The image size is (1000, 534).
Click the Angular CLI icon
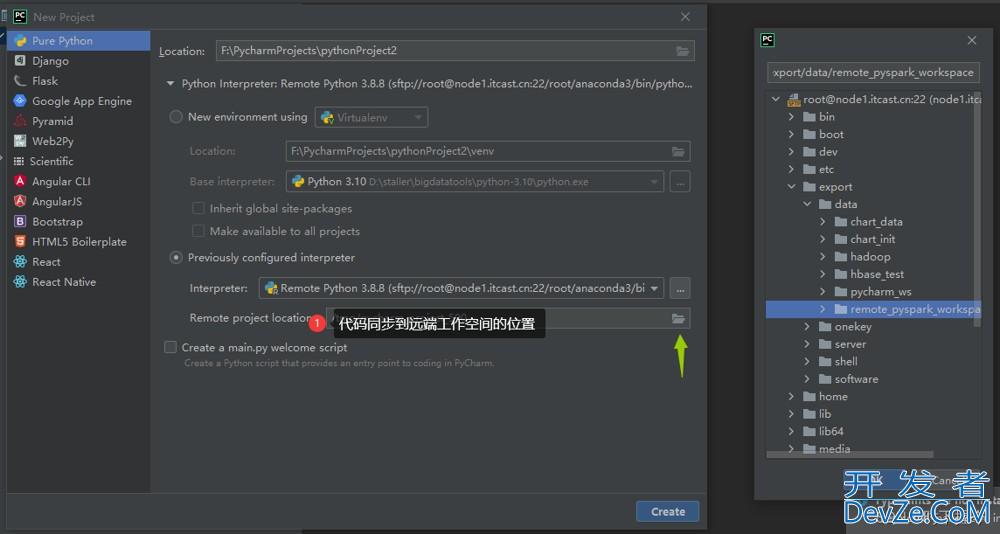tap(20, 181)
